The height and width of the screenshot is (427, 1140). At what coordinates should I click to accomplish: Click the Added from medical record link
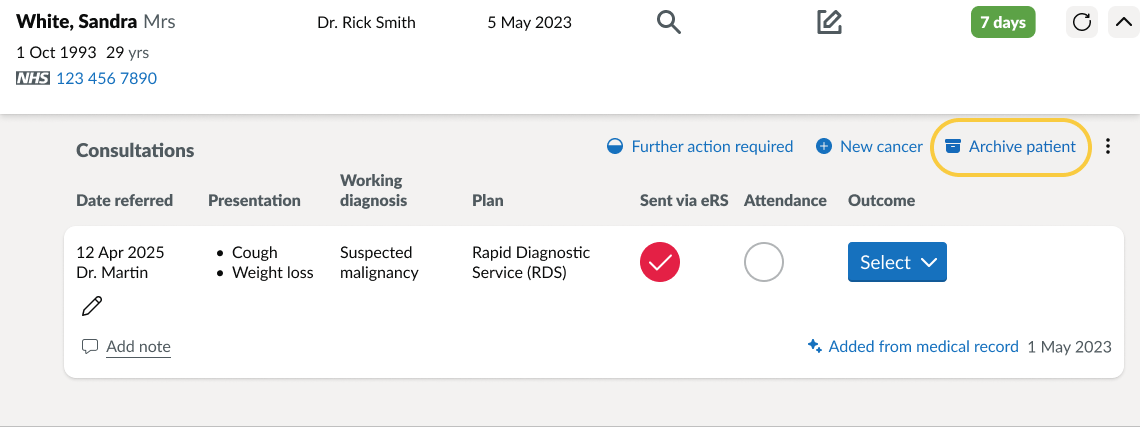point(923,346)
